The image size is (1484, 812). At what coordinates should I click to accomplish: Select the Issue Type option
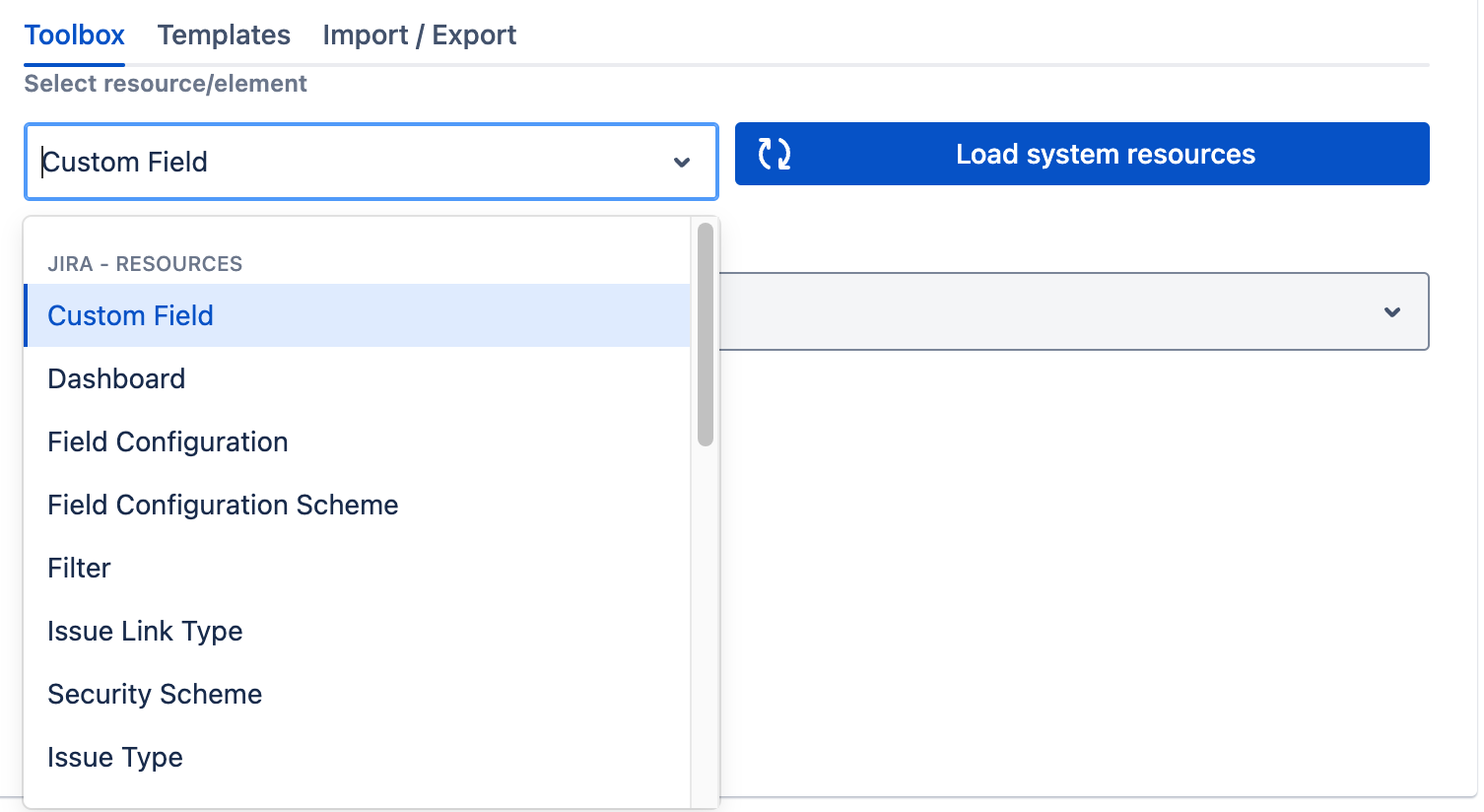click(x=115, y=757)
